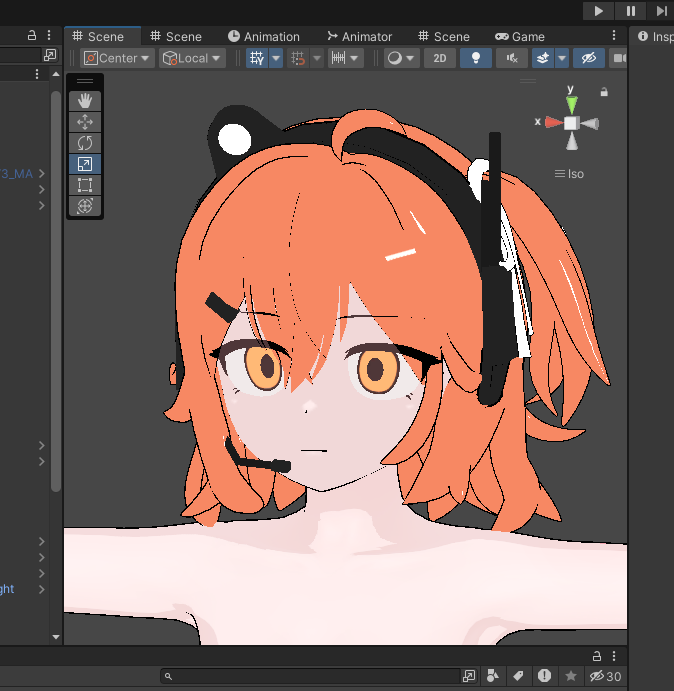Open the Search by Label filter
This screenshot has height=691, width=674.
click(518, 676)
